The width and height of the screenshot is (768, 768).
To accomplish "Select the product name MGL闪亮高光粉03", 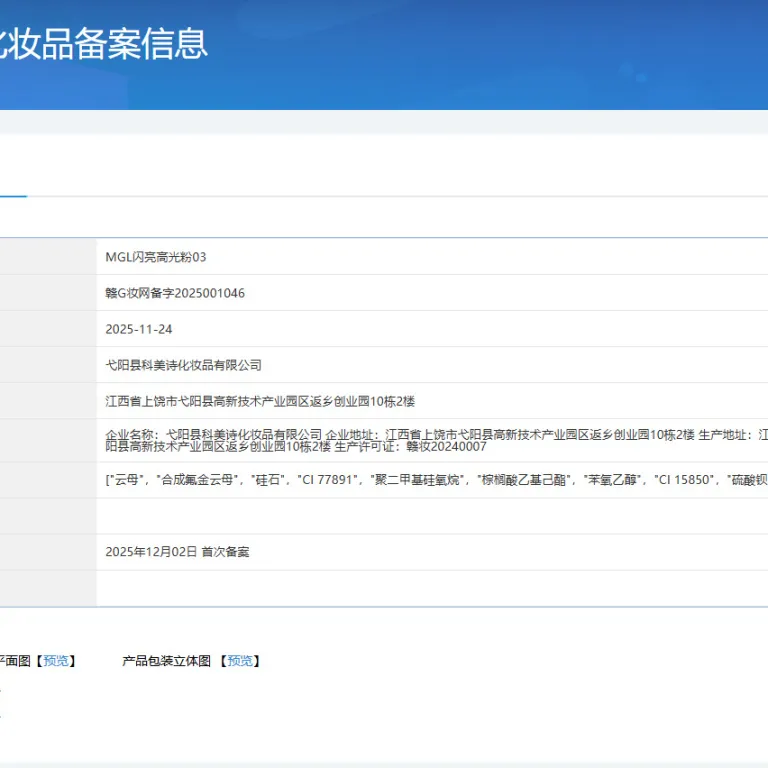I will (x=156, y=257).
